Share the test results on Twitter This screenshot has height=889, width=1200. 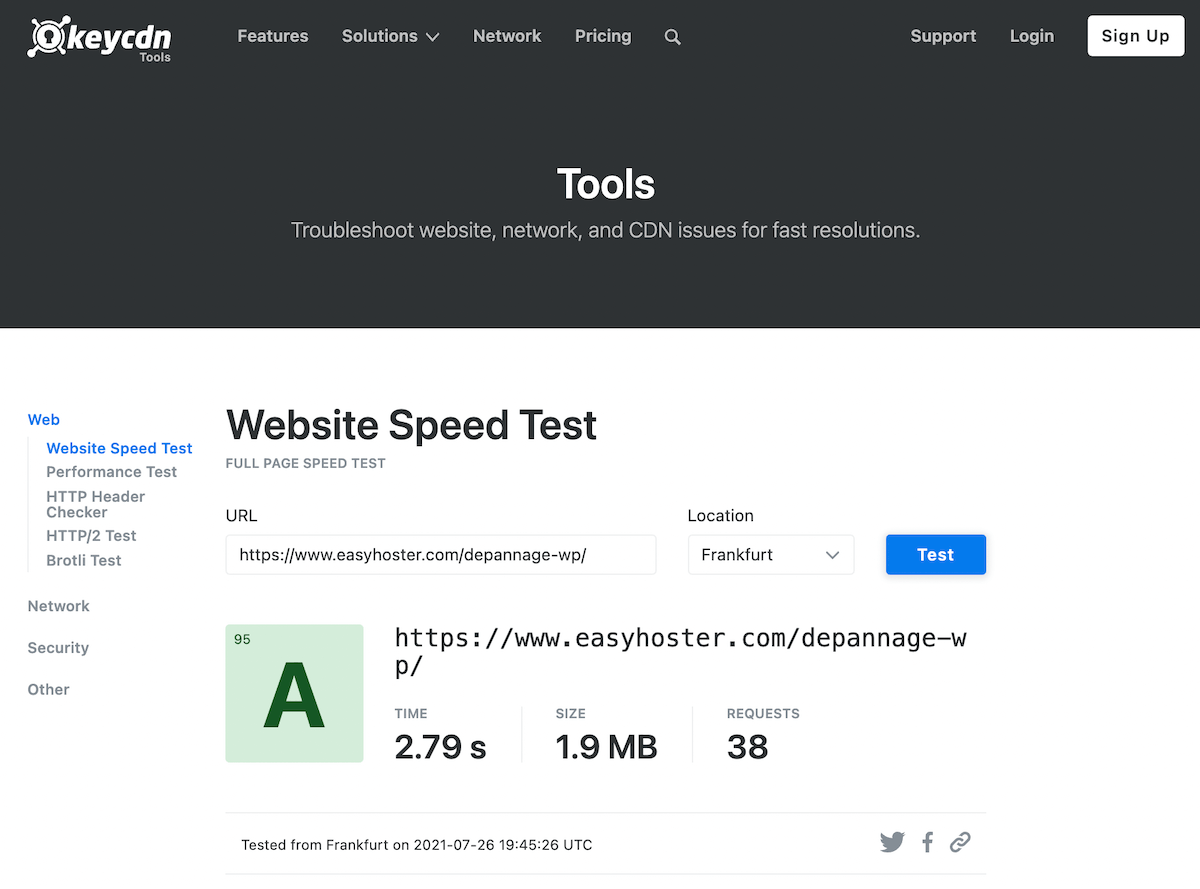[892, 842]
